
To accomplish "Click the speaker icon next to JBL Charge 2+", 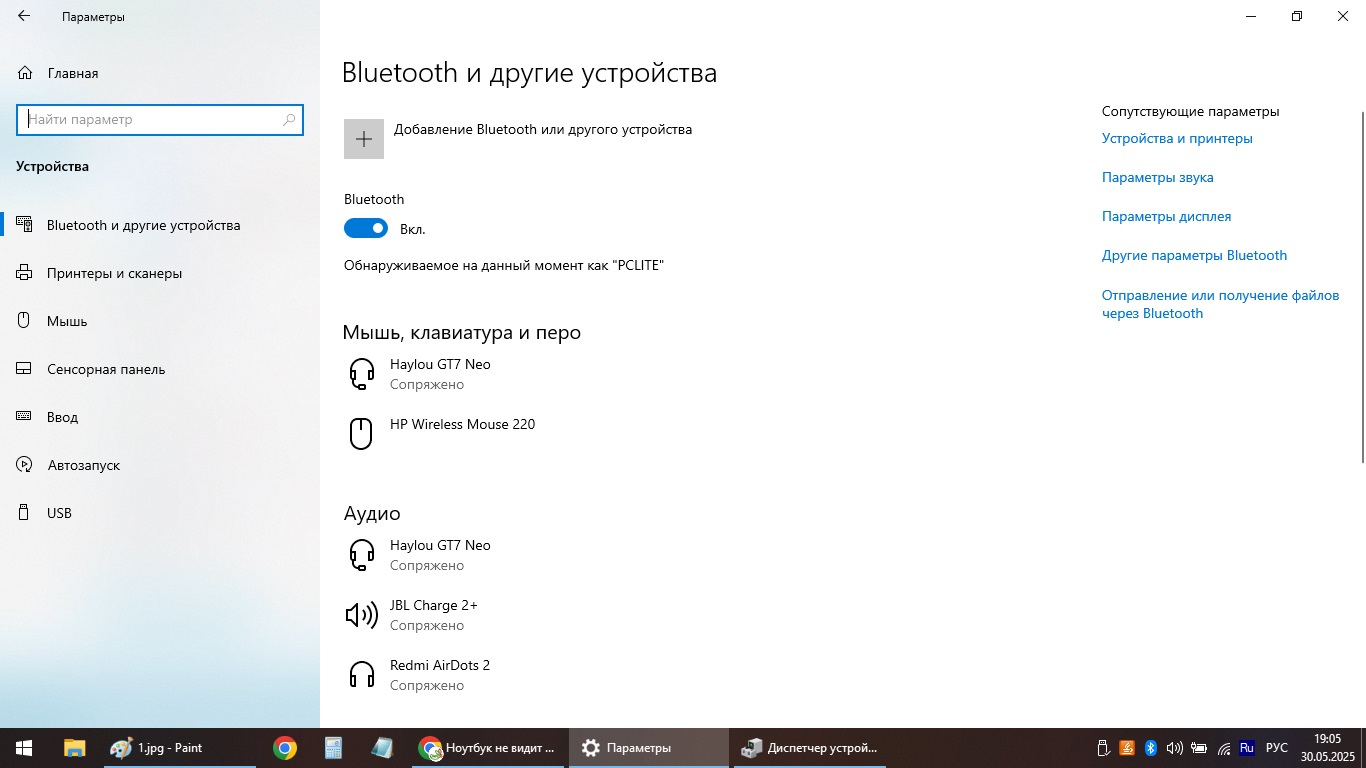I will (x=361, y=615).
